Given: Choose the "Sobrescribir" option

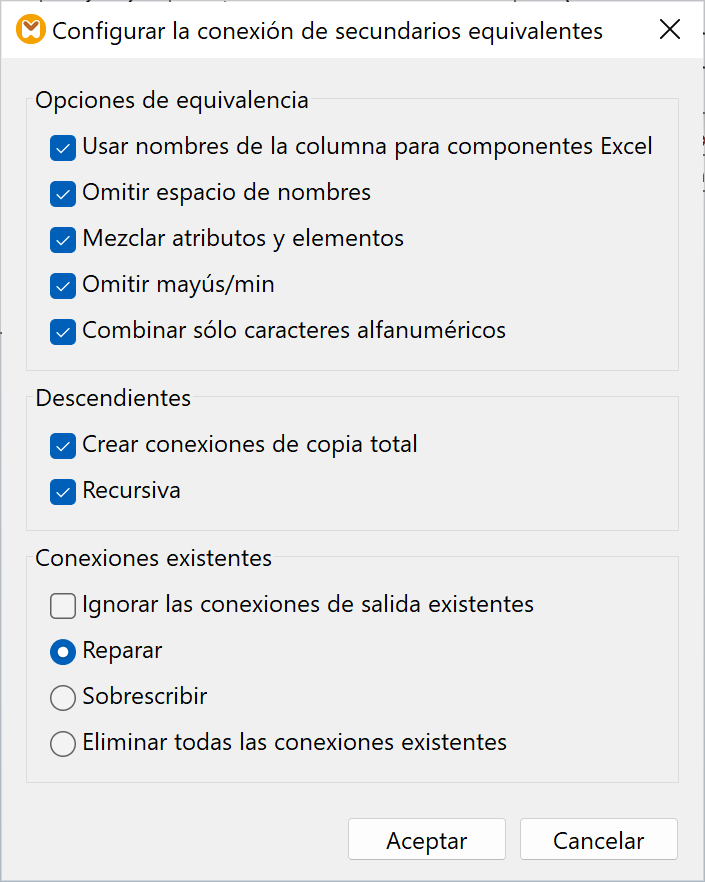Looking at the screenshot, I should tap(63, 697).
